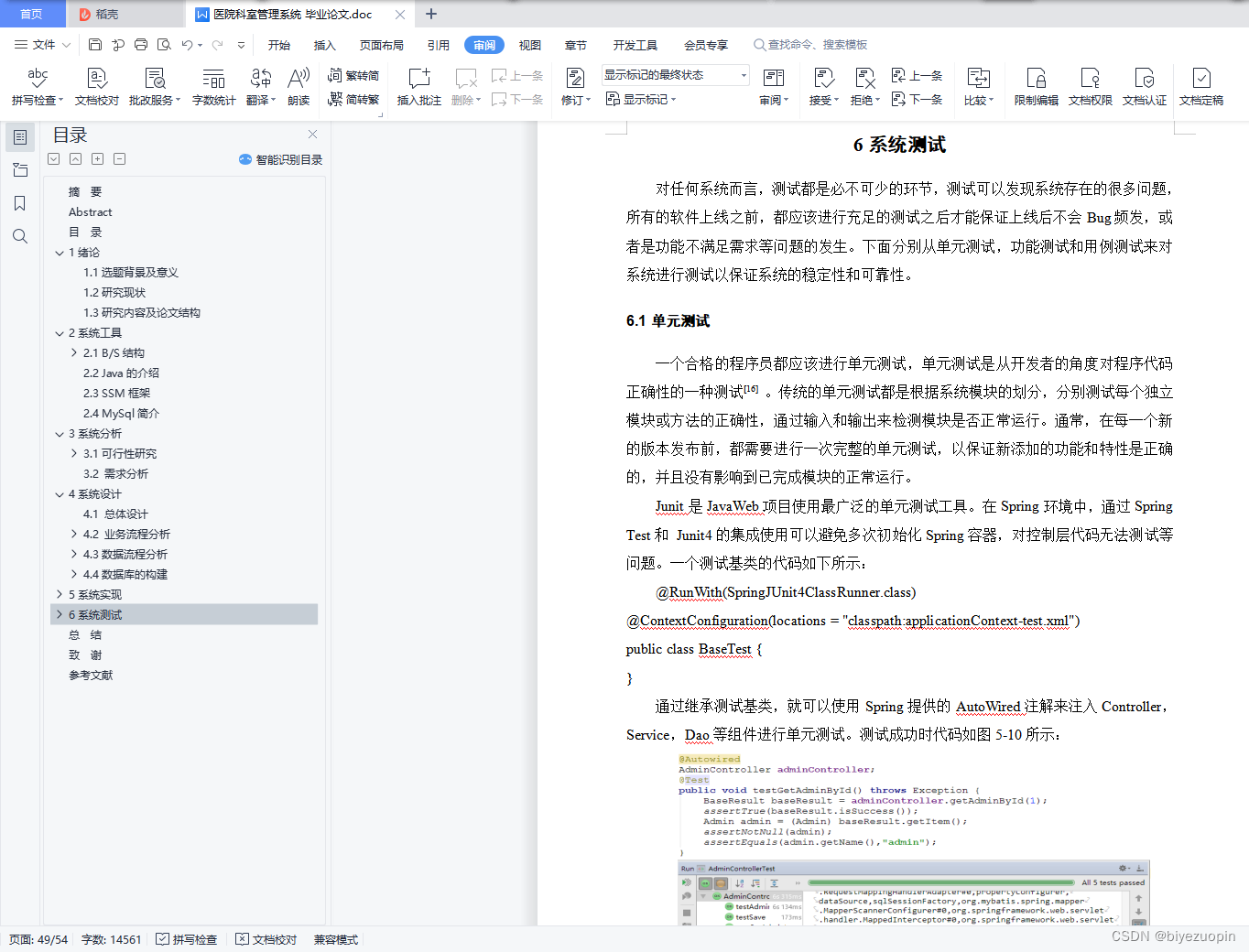Switch to the 页面布局 ribbon tab
The height and width of the screenshot is (952, 1249).
382,45
